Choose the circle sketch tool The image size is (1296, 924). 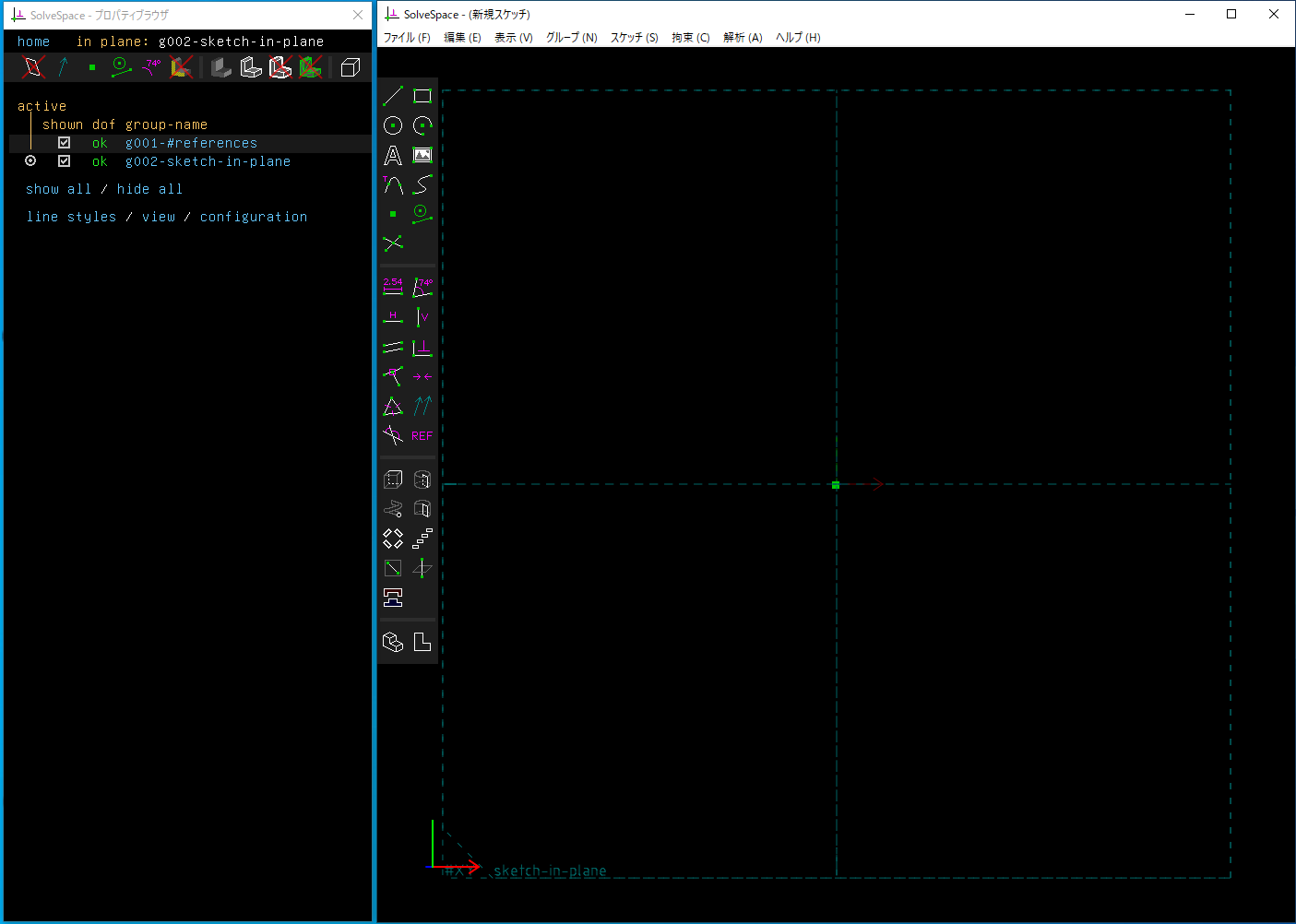393,125
